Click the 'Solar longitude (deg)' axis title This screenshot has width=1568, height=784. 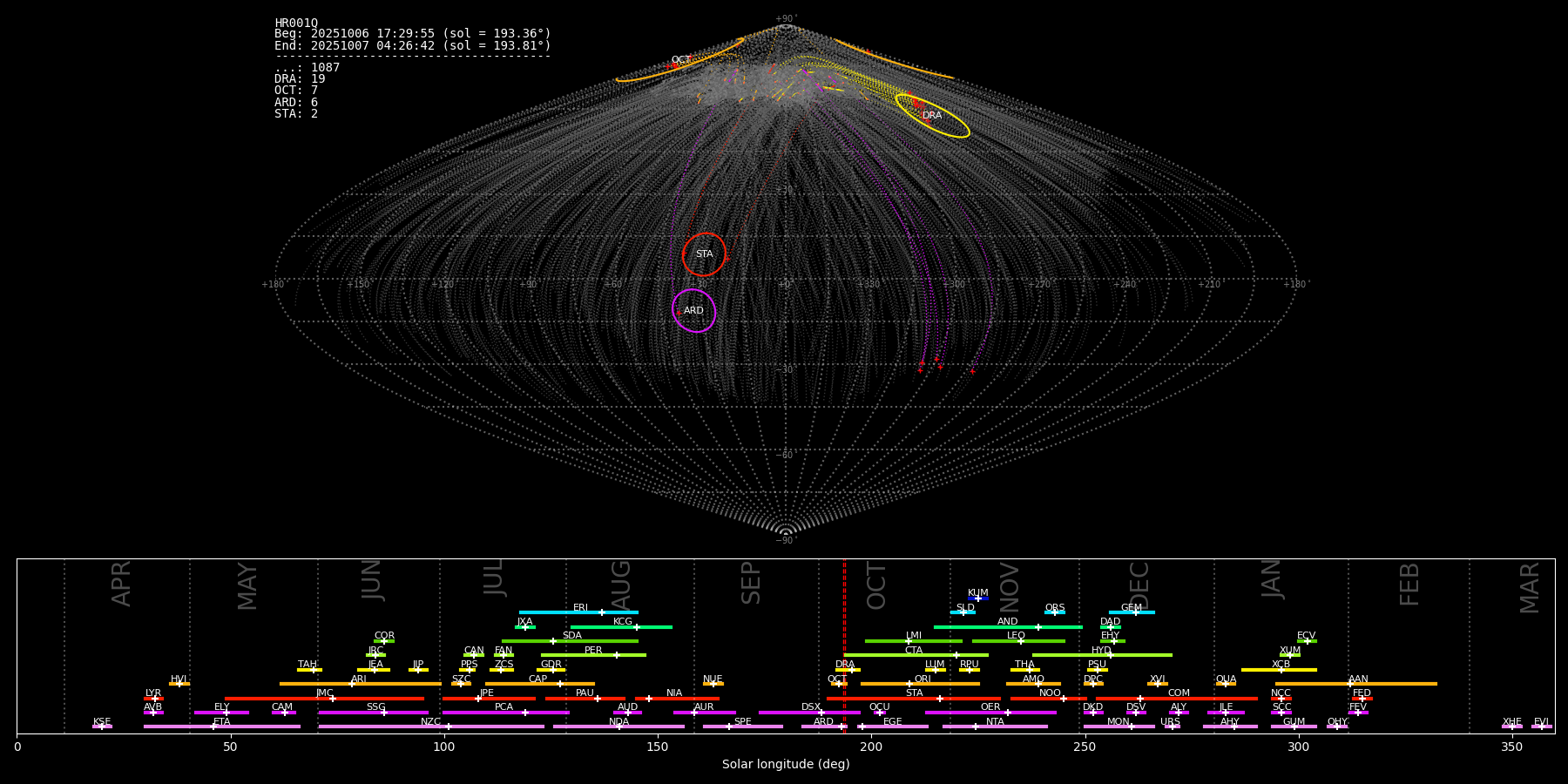click(786, 765)
